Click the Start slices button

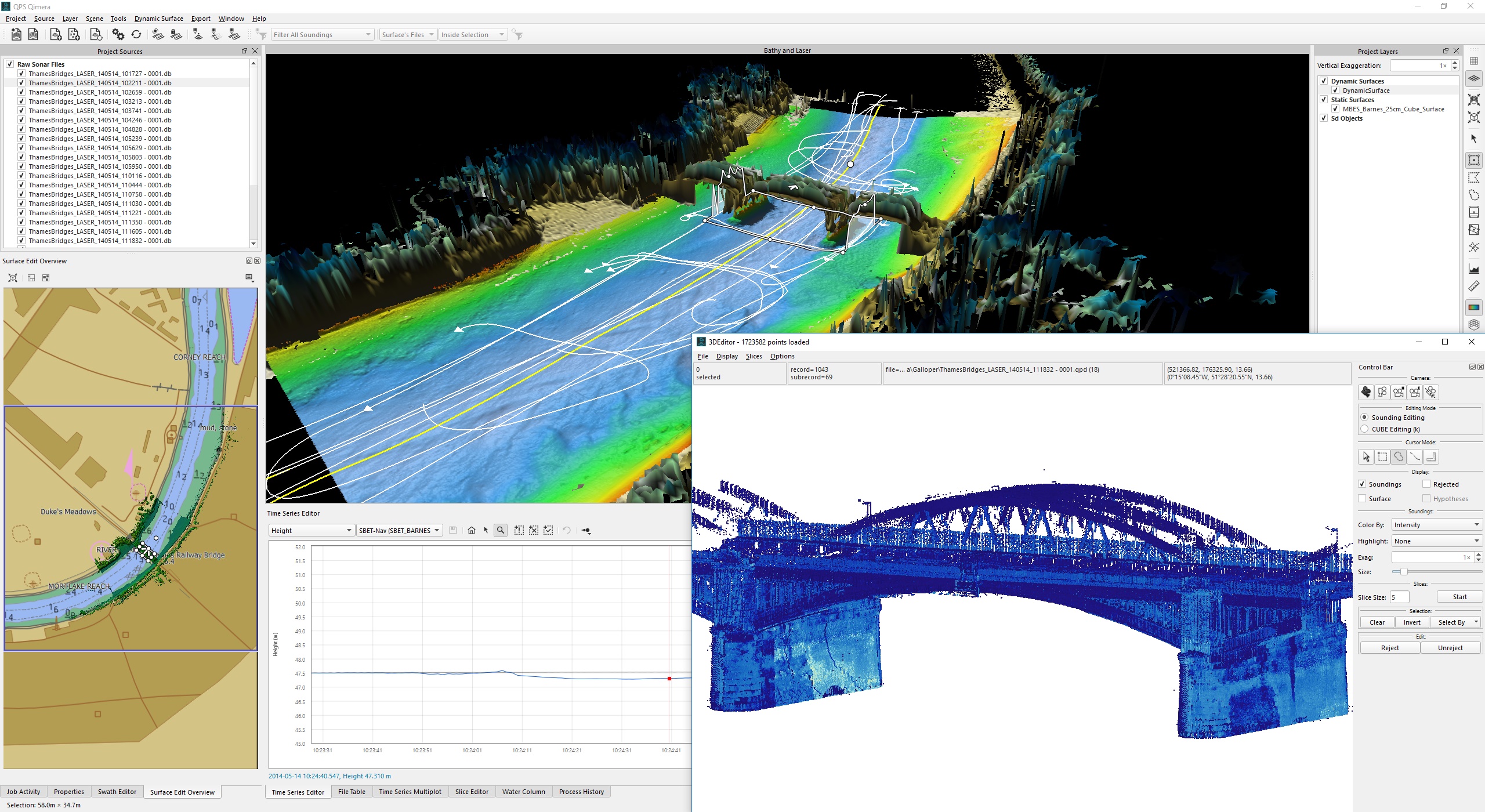coord(1459,597)
